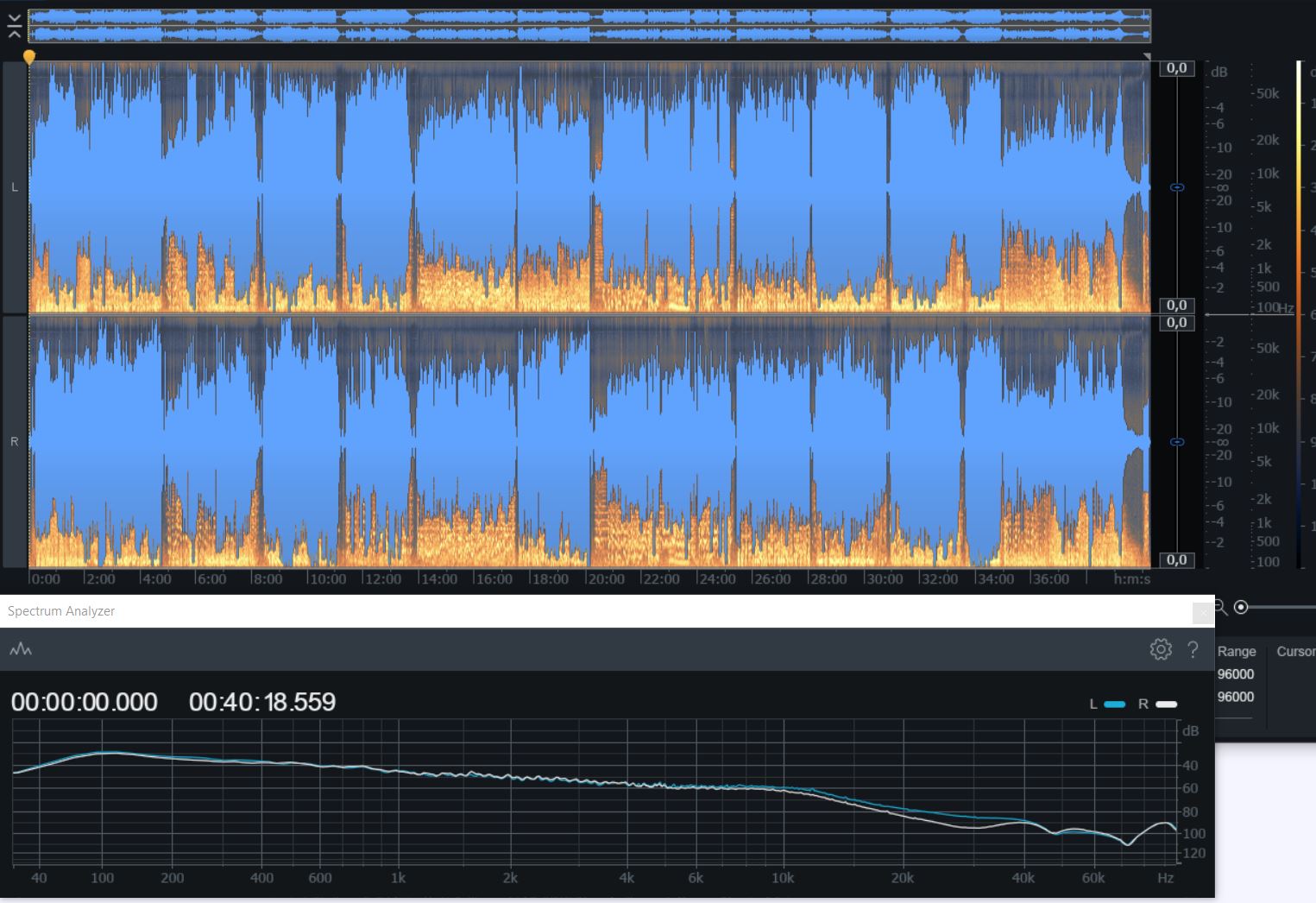This screenshot has width=1316, height=903.
Task: Click the 00:40:18.559 end time readout
Action: (262, 702)
